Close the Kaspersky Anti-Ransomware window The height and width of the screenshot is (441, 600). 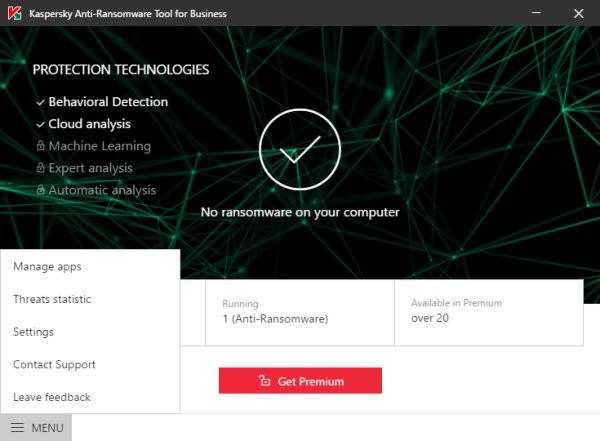[x=579, y=13]
